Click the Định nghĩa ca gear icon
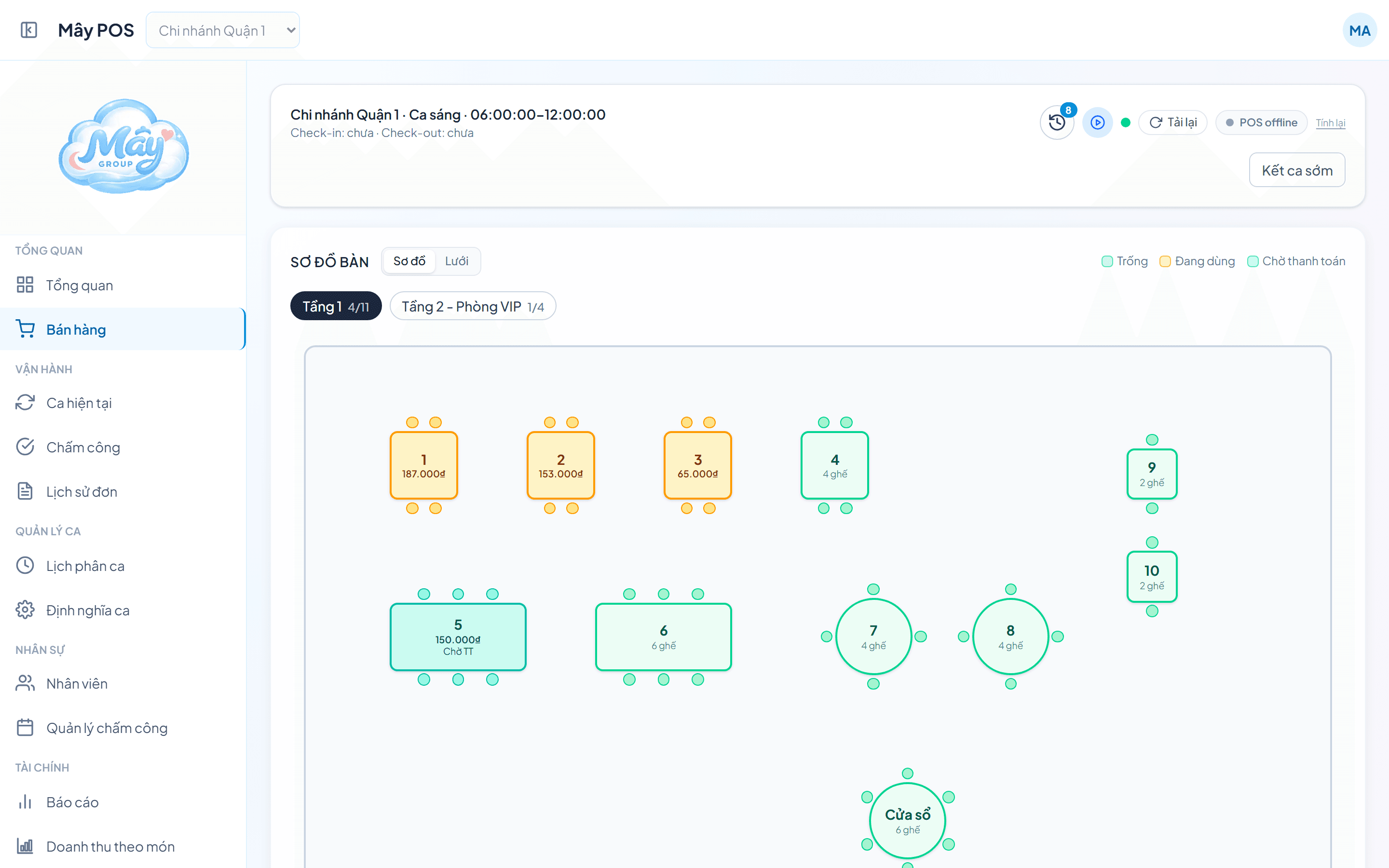The width and height of the screenshot is (1389, 868). [x=25, y=610]
